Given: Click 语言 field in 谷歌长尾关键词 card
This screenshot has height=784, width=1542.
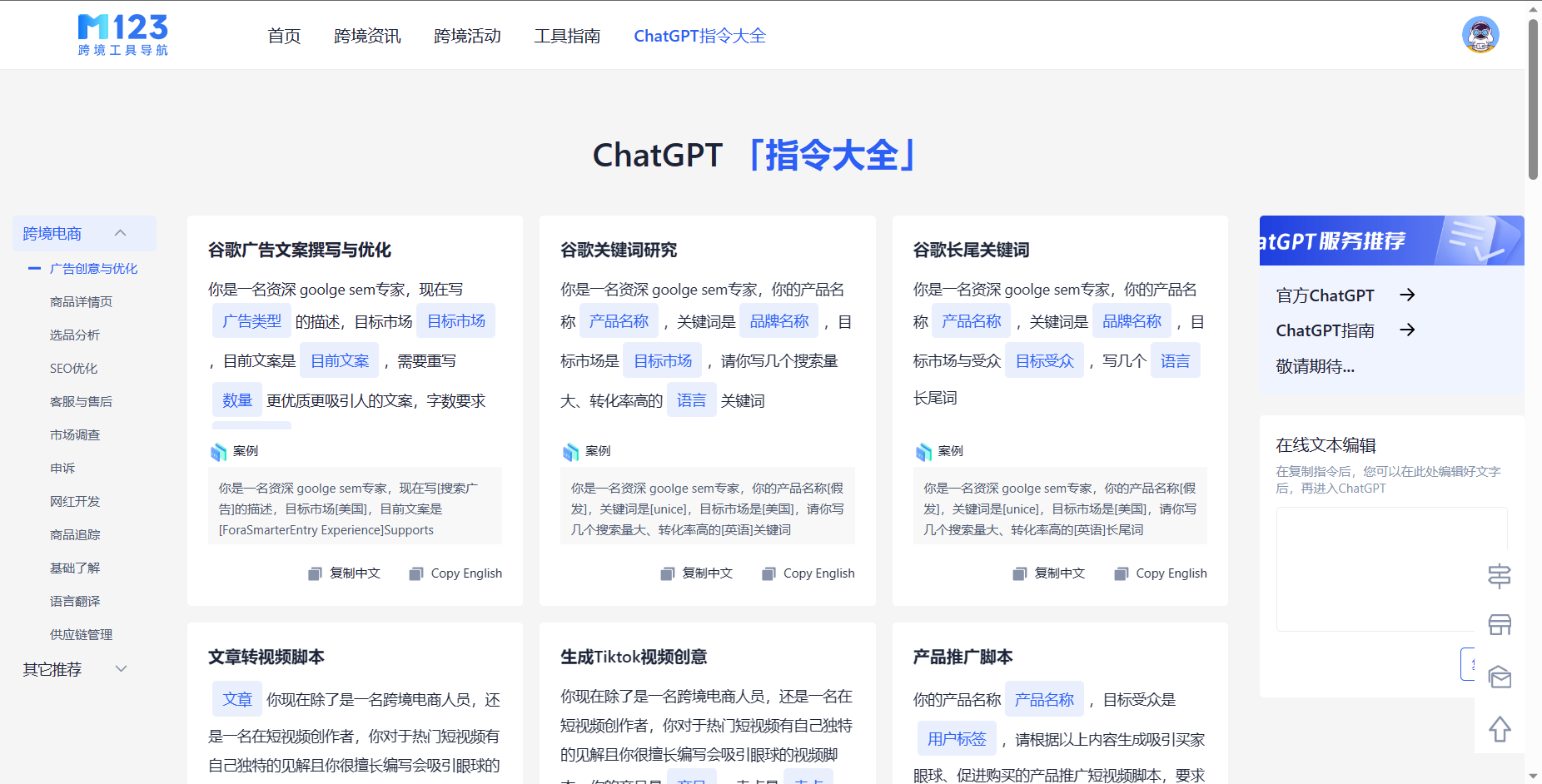Looking at the screenshot, I should 1175,360.
